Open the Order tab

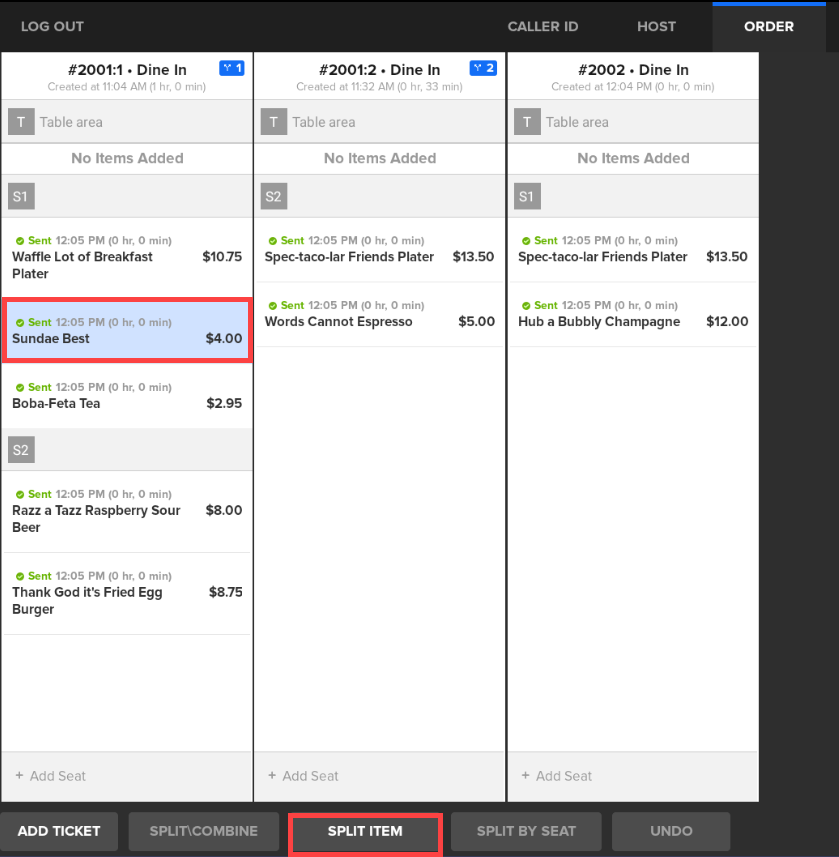click(x=768, y=26)
